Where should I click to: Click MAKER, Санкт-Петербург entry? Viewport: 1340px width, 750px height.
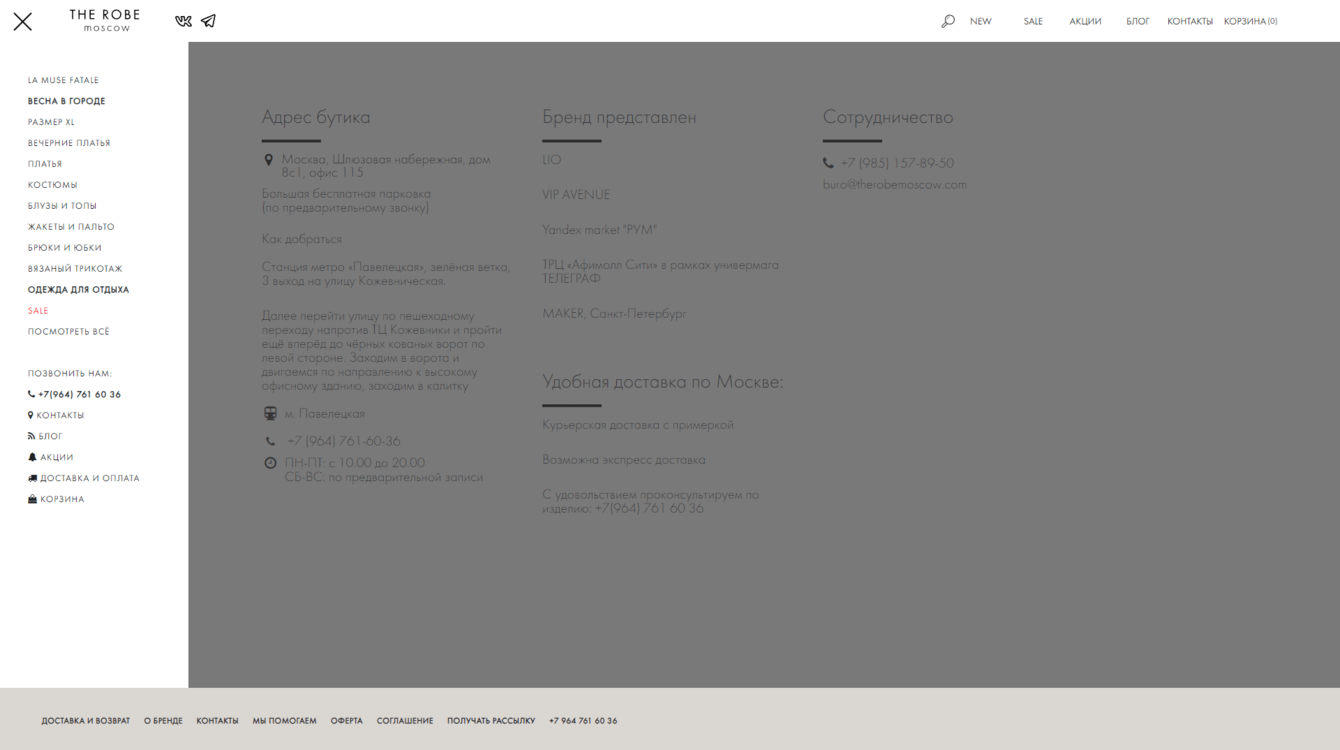pos(614,314)
